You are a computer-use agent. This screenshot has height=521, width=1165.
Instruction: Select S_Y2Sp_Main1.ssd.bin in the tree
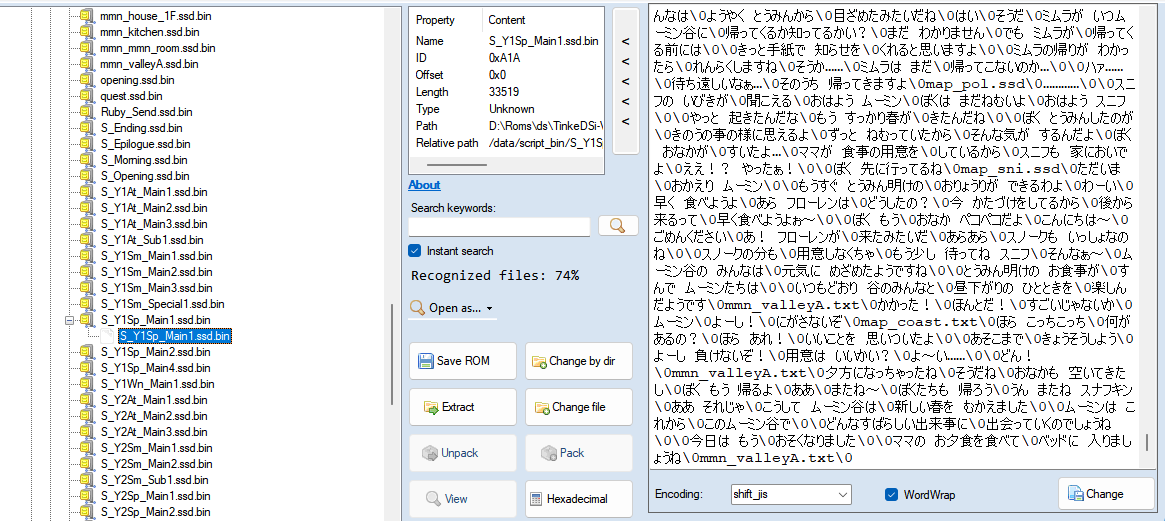tap(155, 496)
